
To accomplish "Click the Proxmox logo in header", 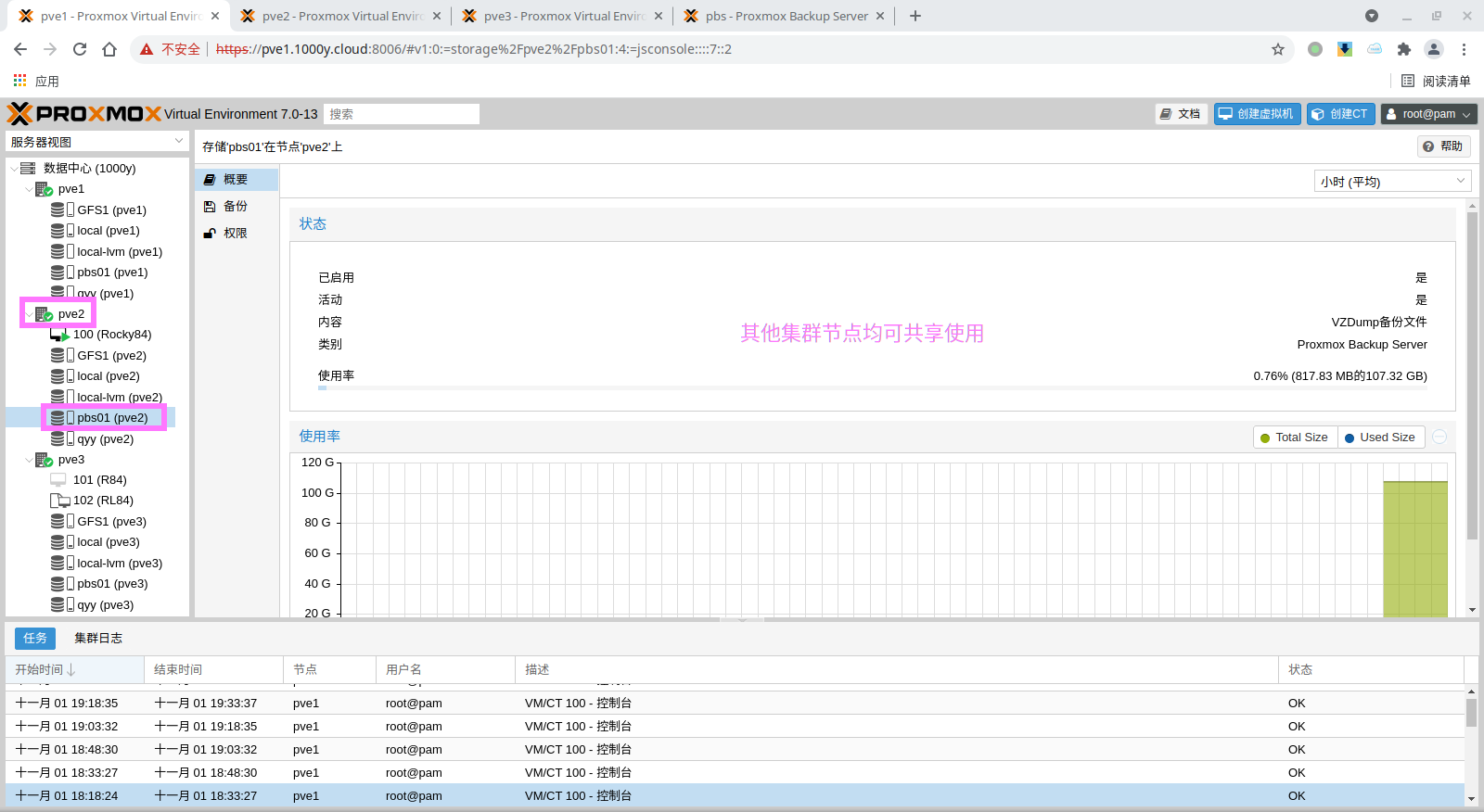I will point(84,114).
